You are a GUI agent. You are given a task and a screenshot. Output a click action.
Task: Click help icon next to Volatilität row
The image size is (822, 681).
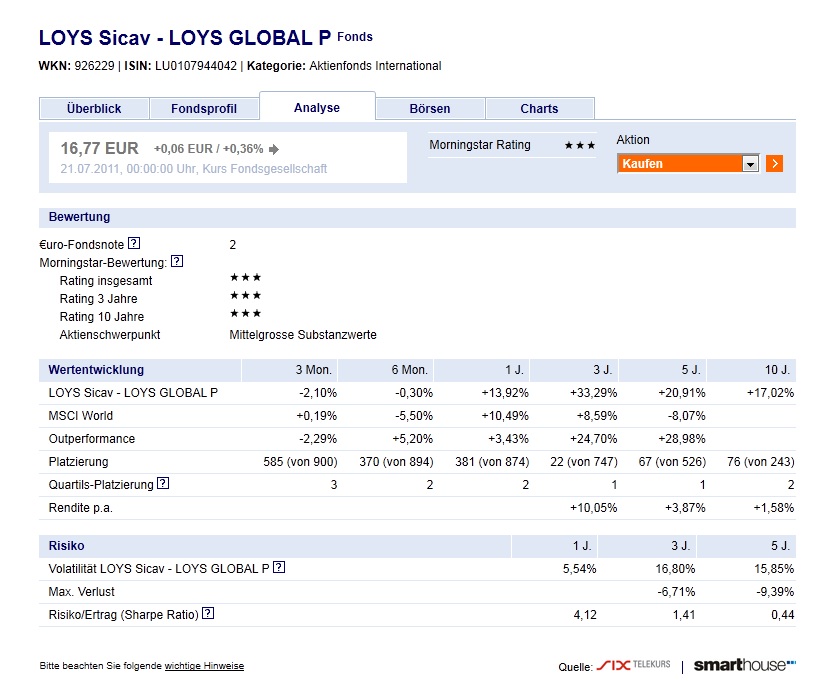coord(279,567)
